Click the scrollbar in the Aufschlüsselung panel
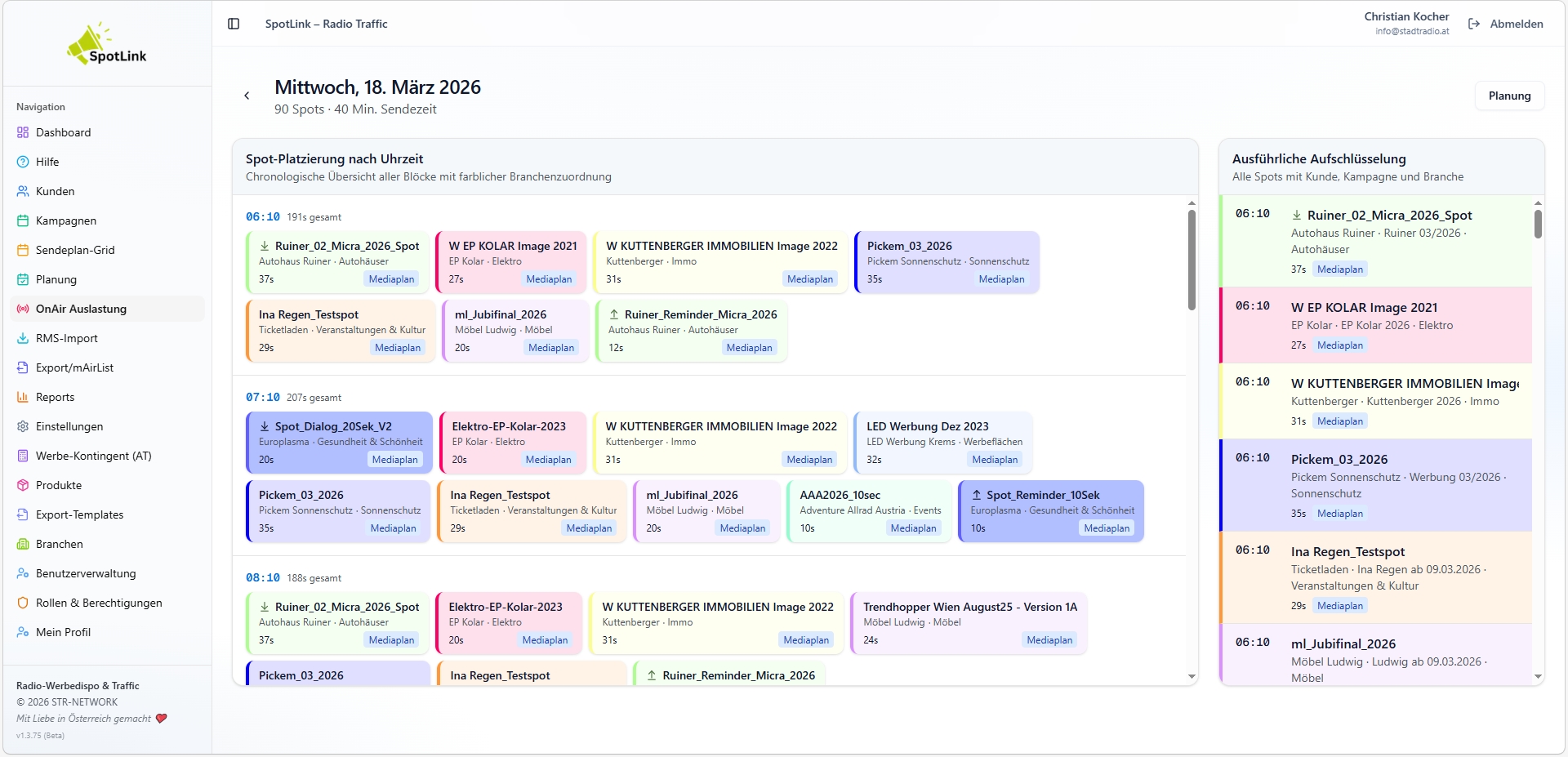 pyautogui.click(x=1538, y=225)
